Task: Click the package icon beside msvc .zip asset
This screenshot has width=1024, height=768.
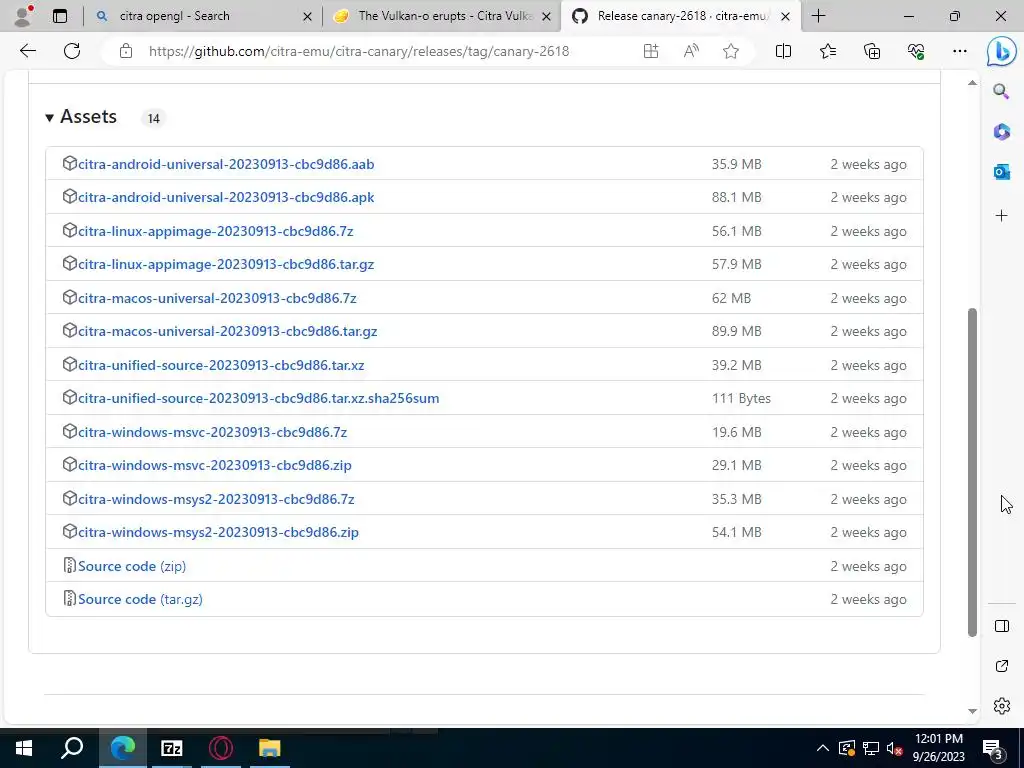Action: click(69, 464)
